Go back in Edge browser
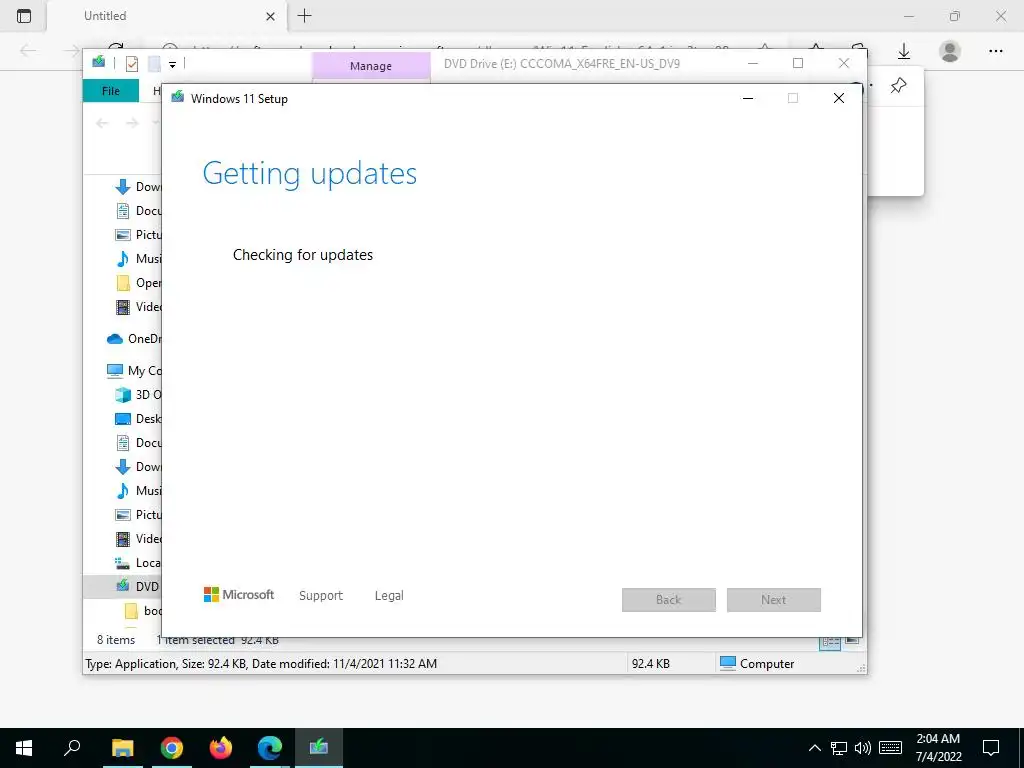This screenshot has width=1024, height=768. [x=28, y=51]
